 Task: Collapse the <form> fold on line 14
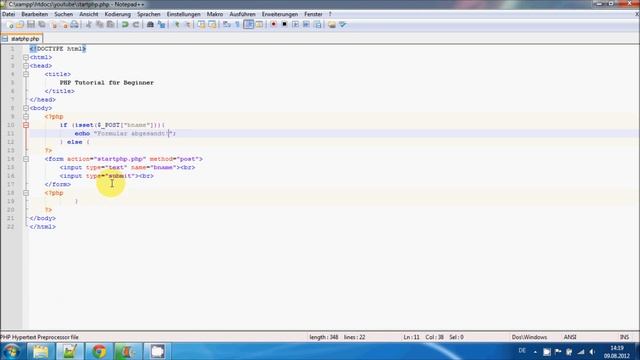click(x=26, y=159)
